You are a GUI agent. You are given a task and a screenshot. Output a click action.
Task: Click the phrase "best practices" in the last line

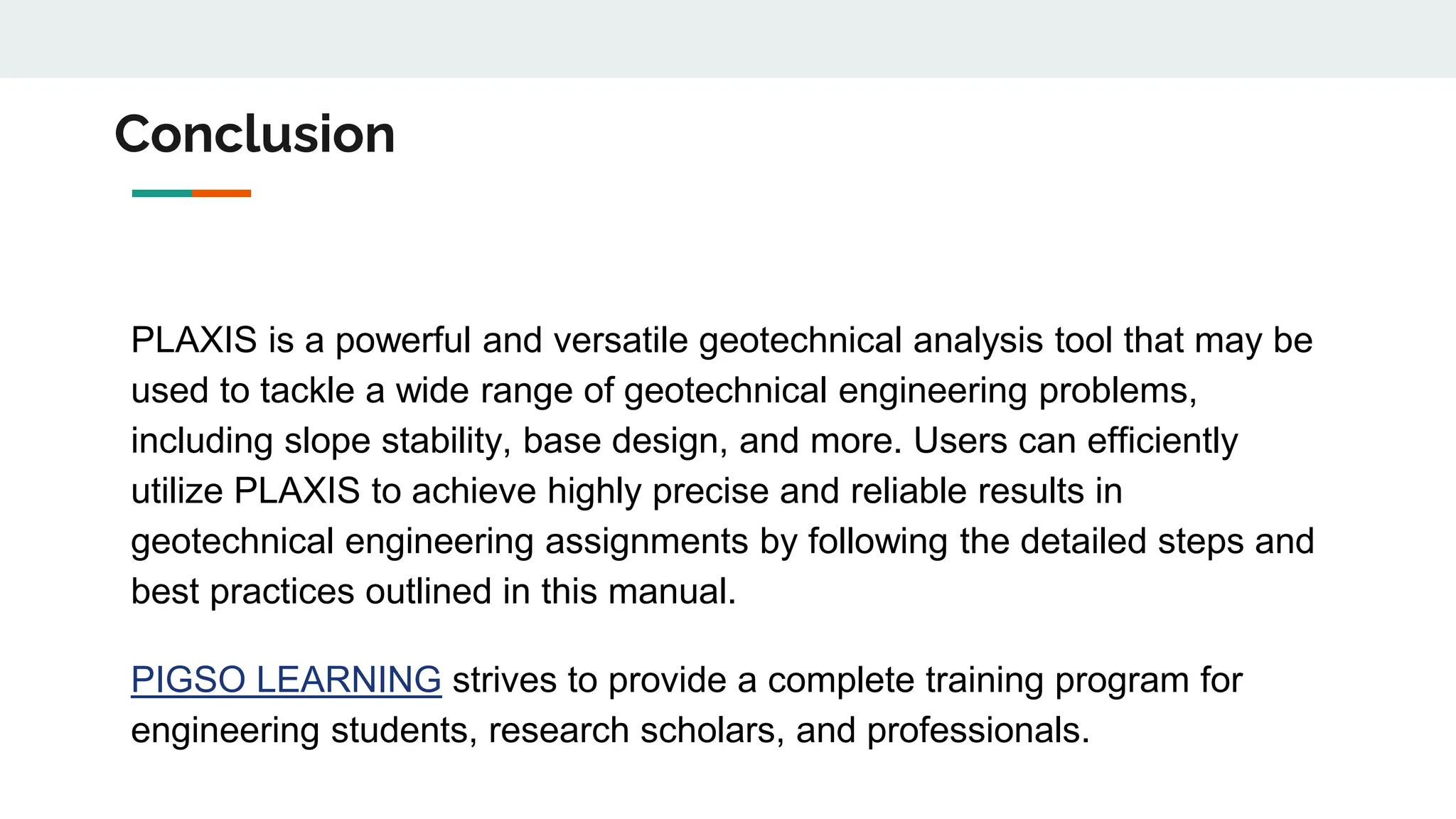point(242,592)
